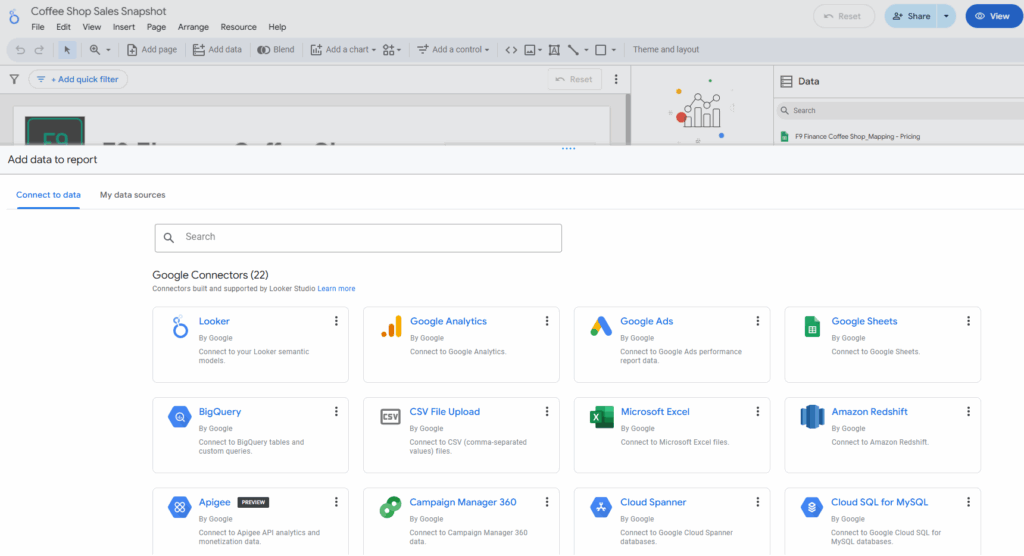The image size is (1024, 556).
Task: Open the Add a chart dropdown
Action: 343,50
